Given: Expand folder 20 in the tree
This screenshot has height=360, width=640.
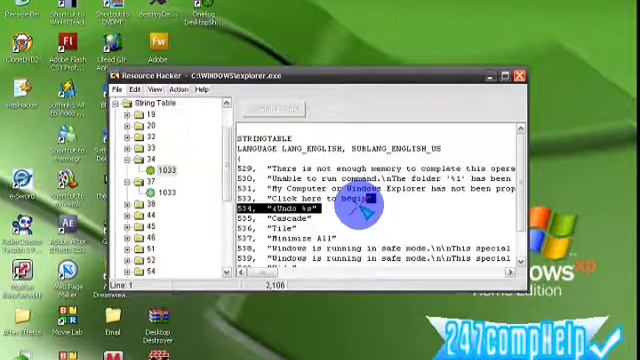Looking at the screenshot, I should click(127, 126).
